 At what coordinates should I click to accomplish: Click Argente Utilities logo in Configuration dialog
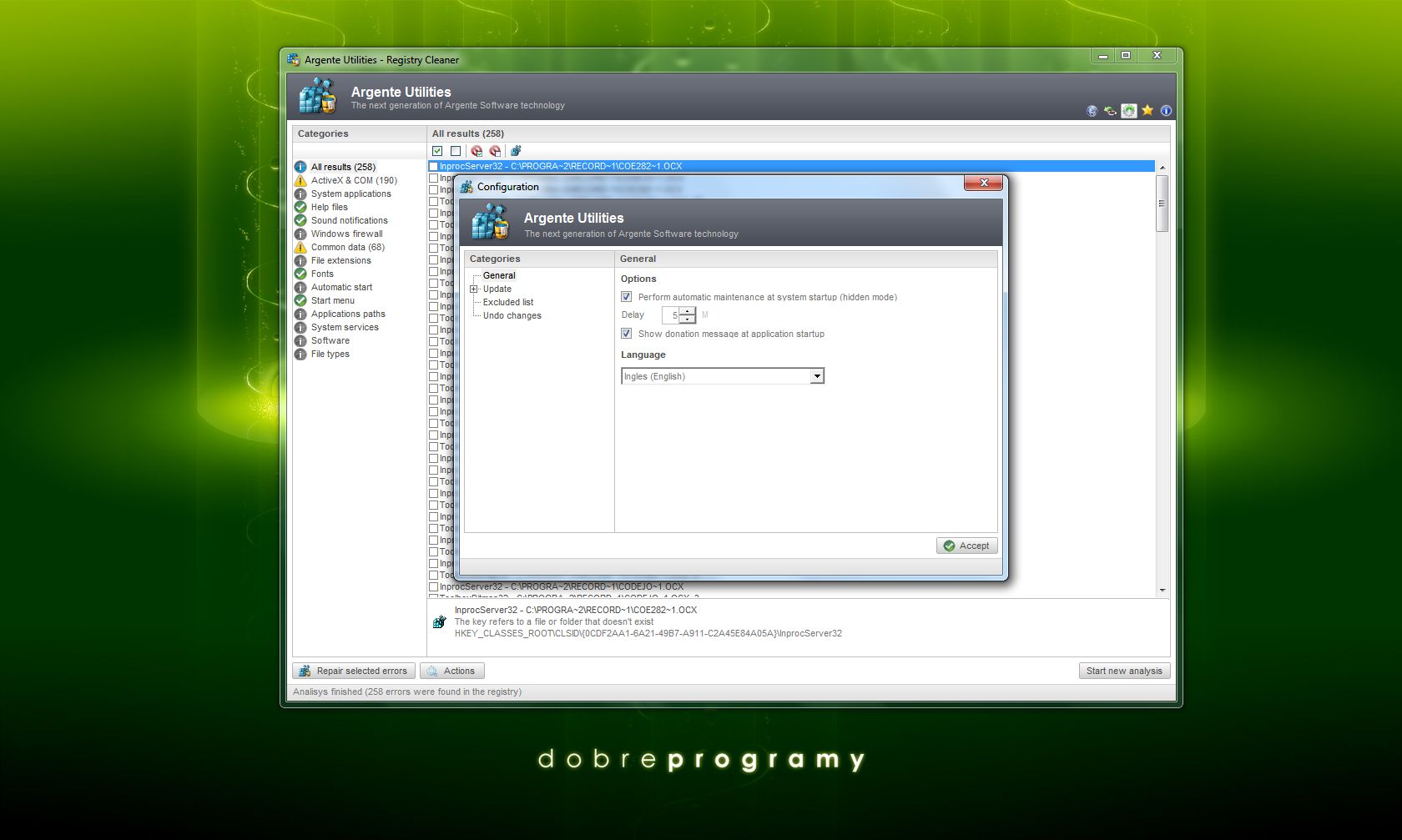(x=490, y=222)
